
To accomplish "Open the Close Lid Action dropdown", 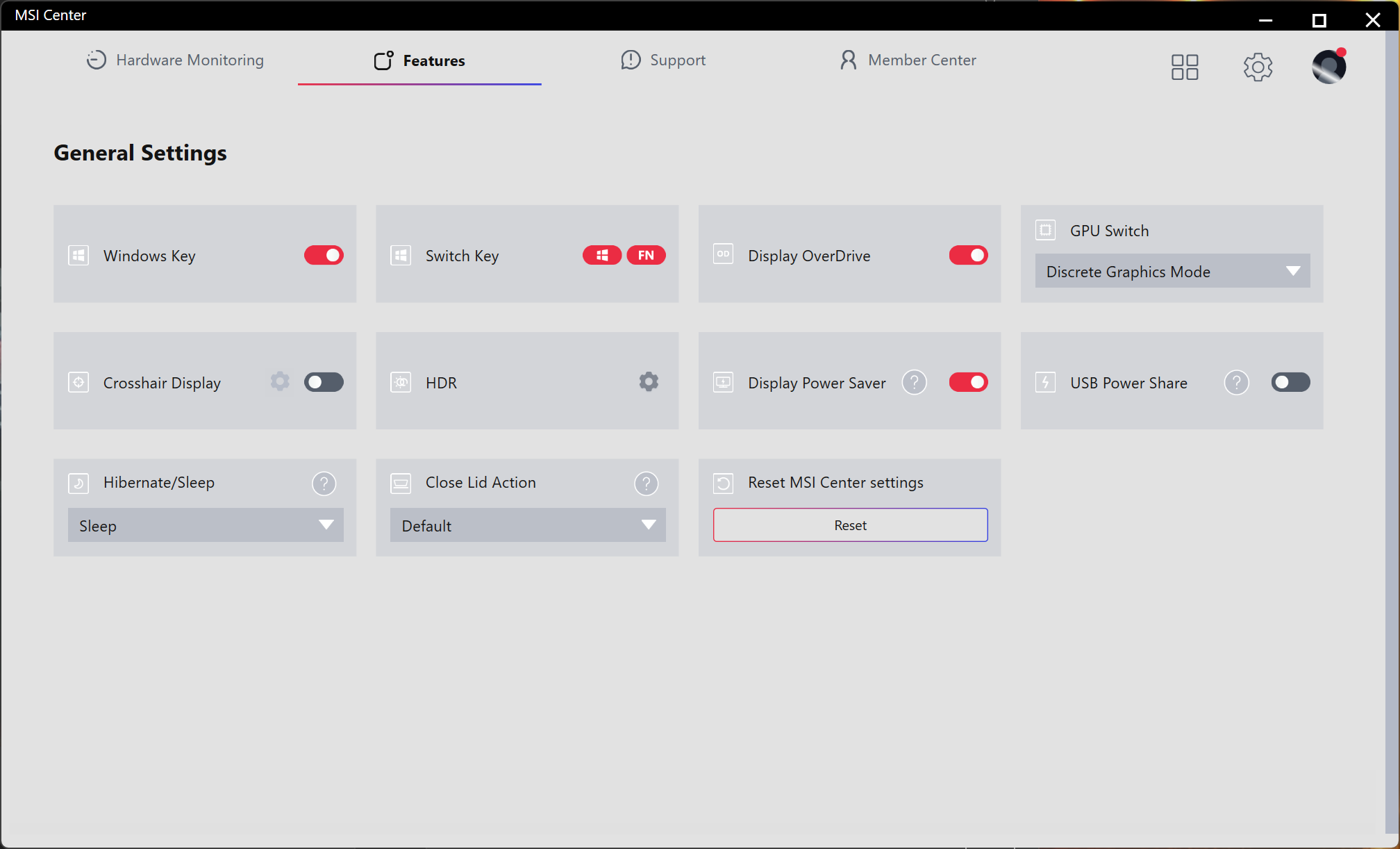I will click(528, 525).
